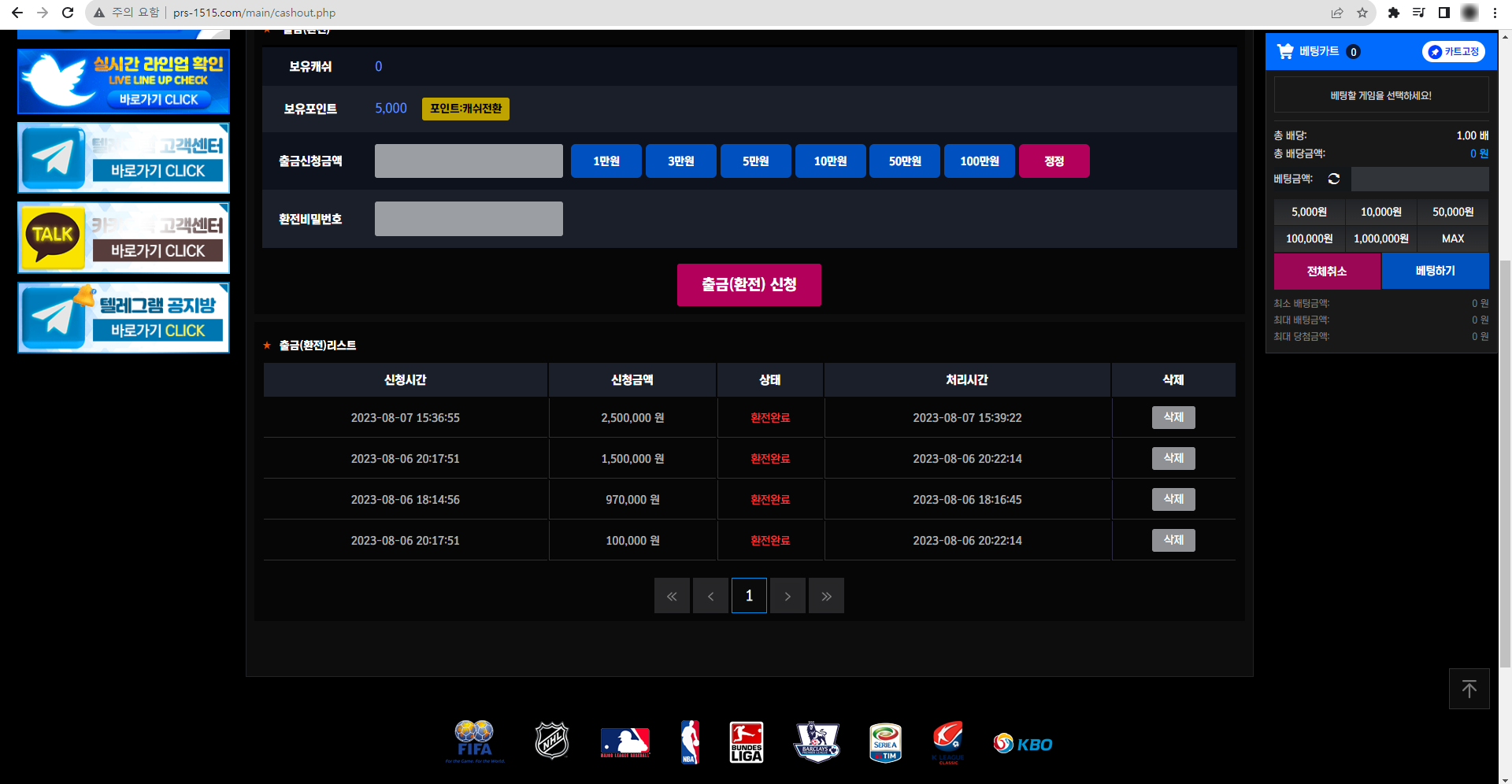The width and height of the screenshot is (1512, 784).
Task: Toggle the 카트고정 cart pin switch
Action: coord(1454,51)
